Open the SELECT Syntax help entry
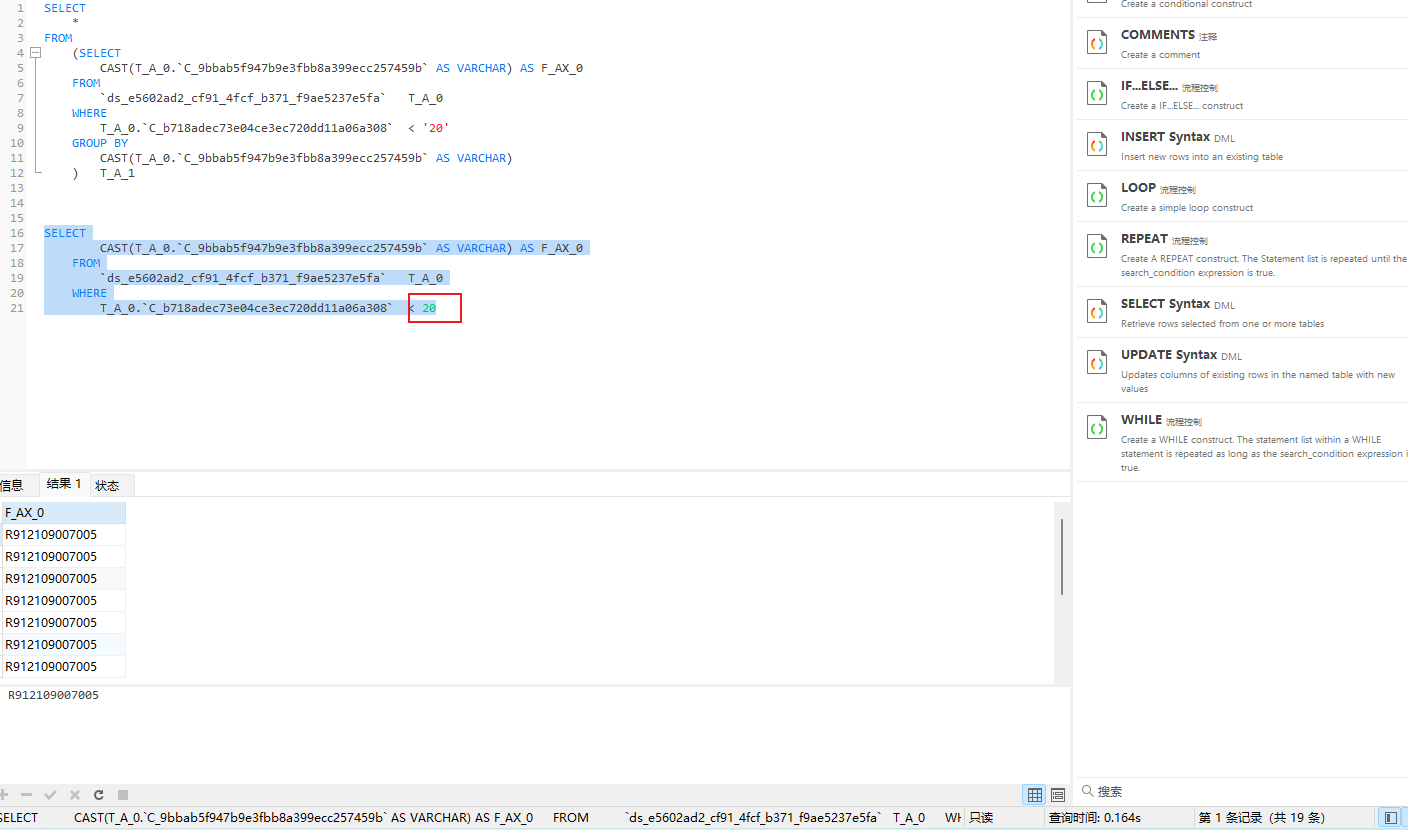 click(x=1096, y=310)
